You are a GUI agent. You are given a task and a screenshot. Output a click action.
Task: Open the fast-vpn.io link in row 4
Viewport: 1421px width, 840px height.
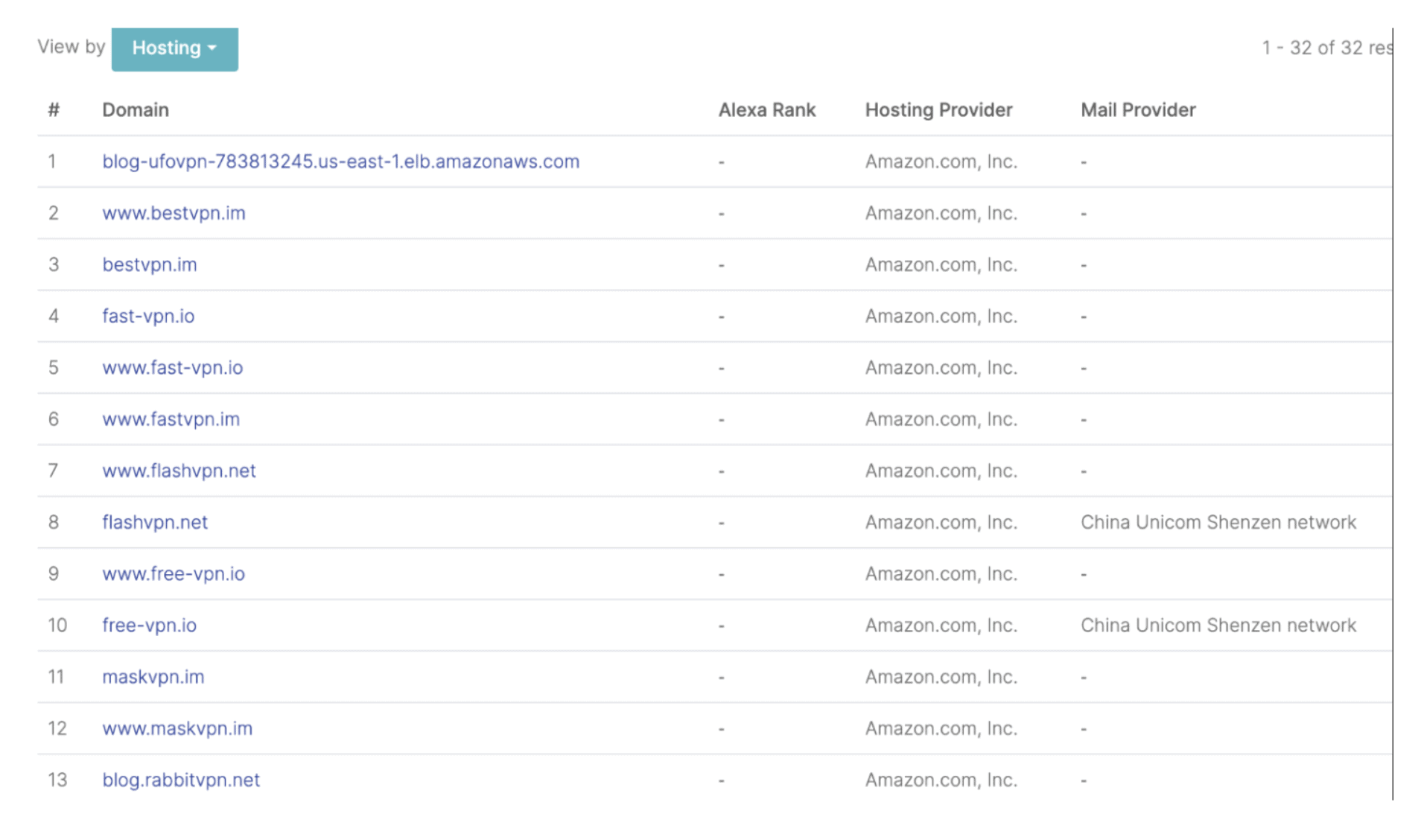click(x=148, y=316)
